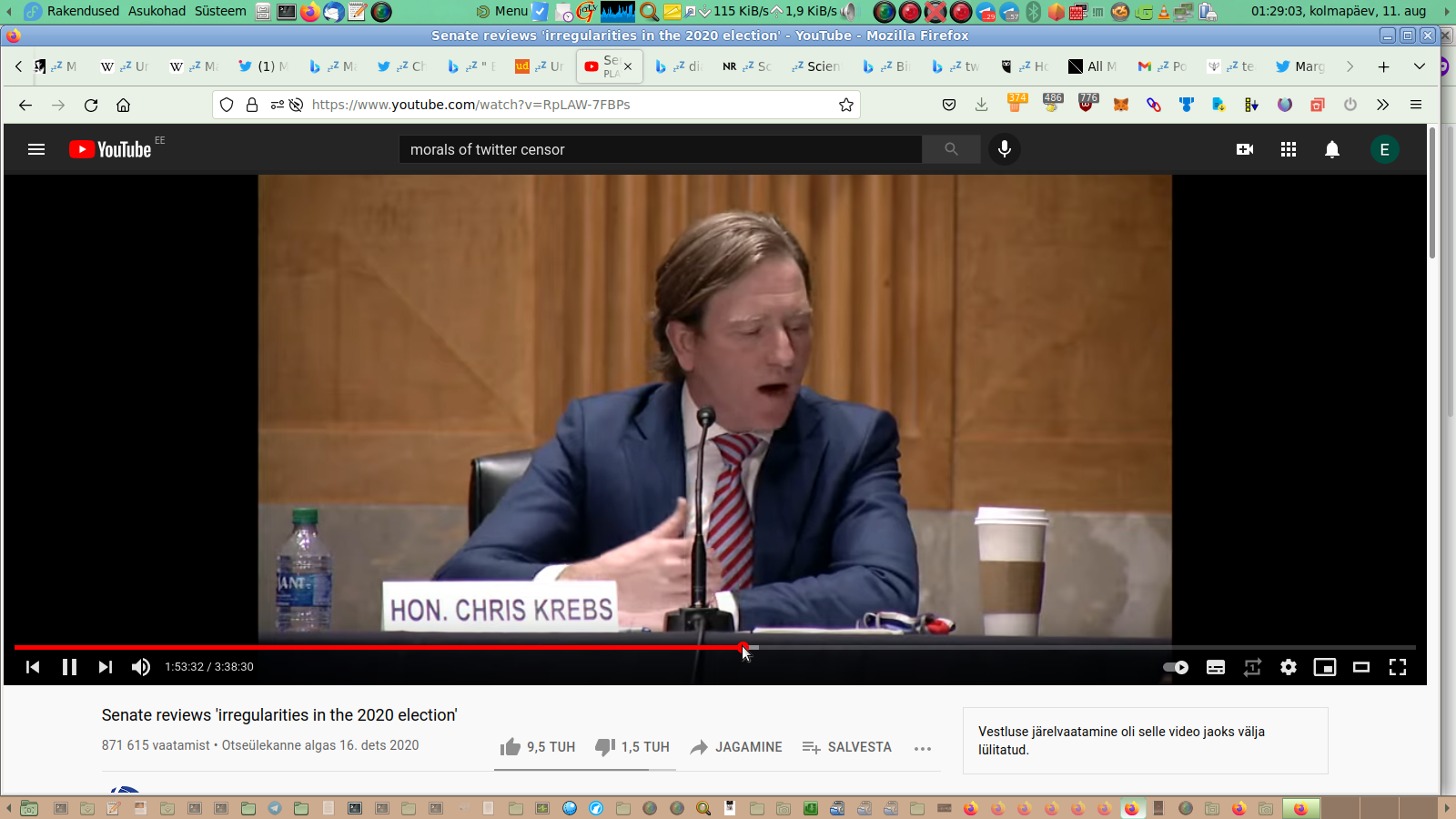Activate the miniplayer mode
Screen dimensions: 1456x819
pos(1325,667)
